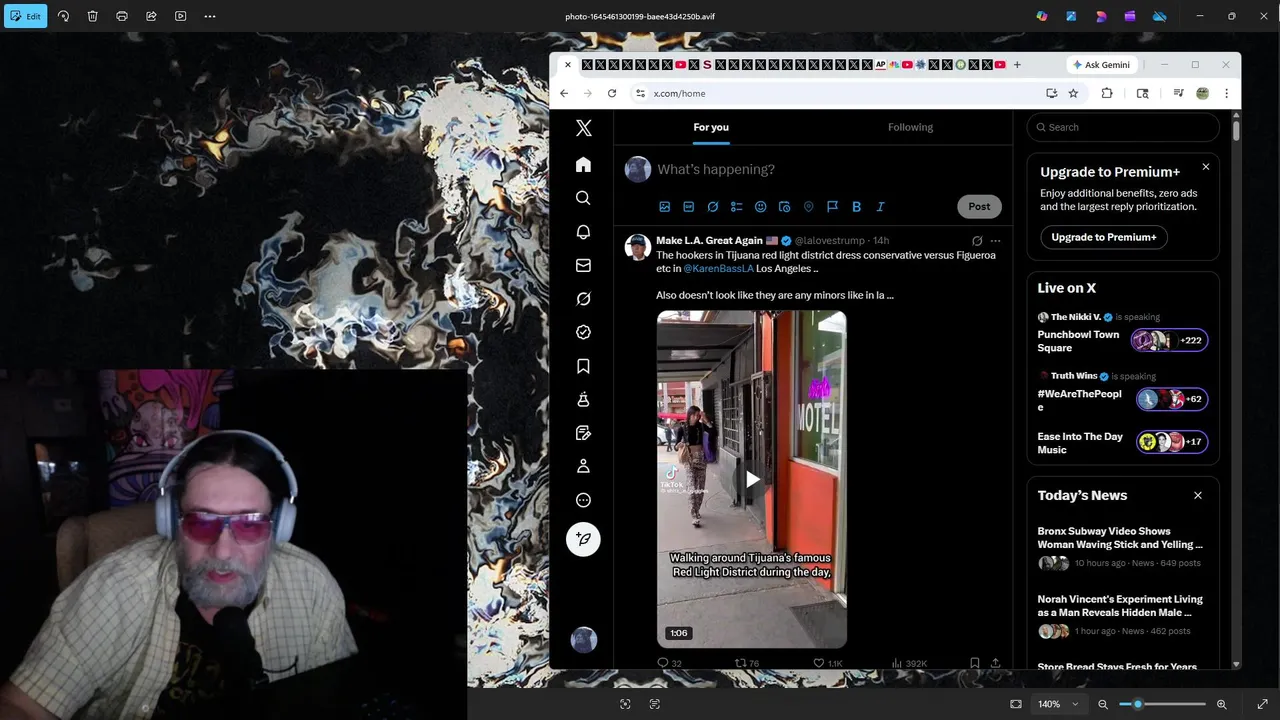Open Home from the X sidebar
Image resolution: width=1280 pixels, height=720 pixels.
click(583, 165)
